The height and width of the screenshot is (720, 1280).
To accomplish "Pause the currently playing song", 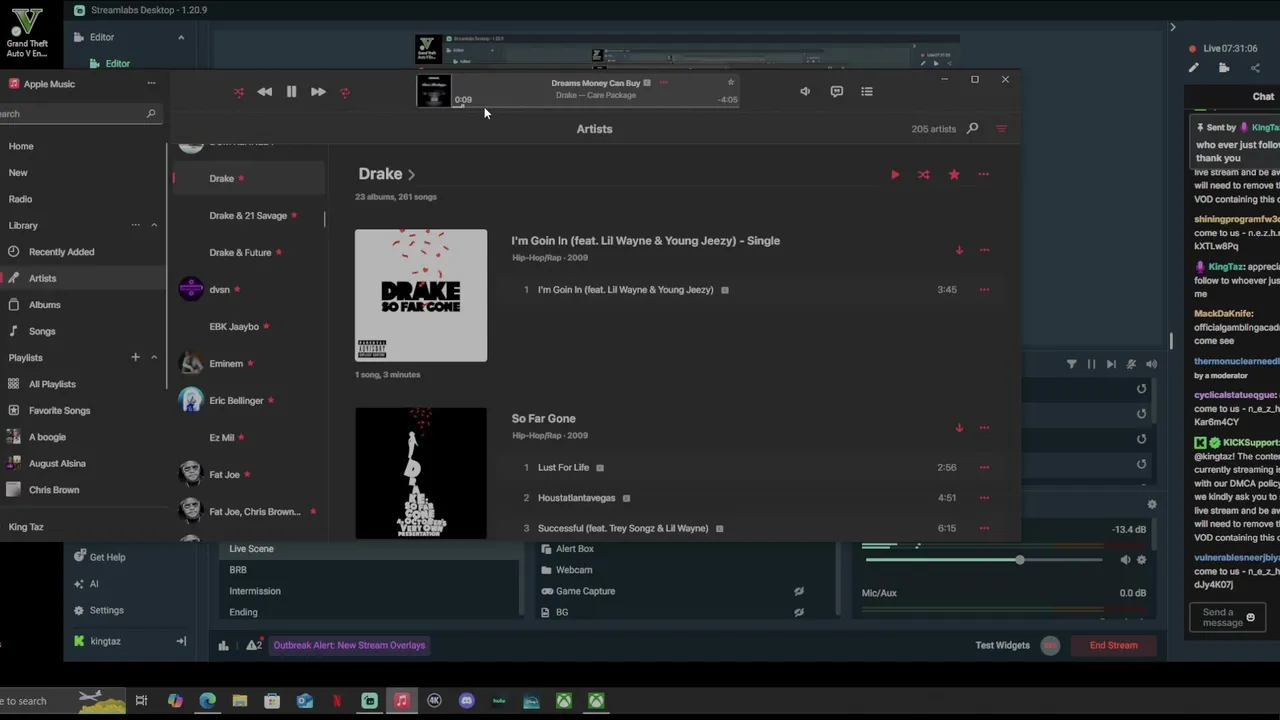I will 291,92.
